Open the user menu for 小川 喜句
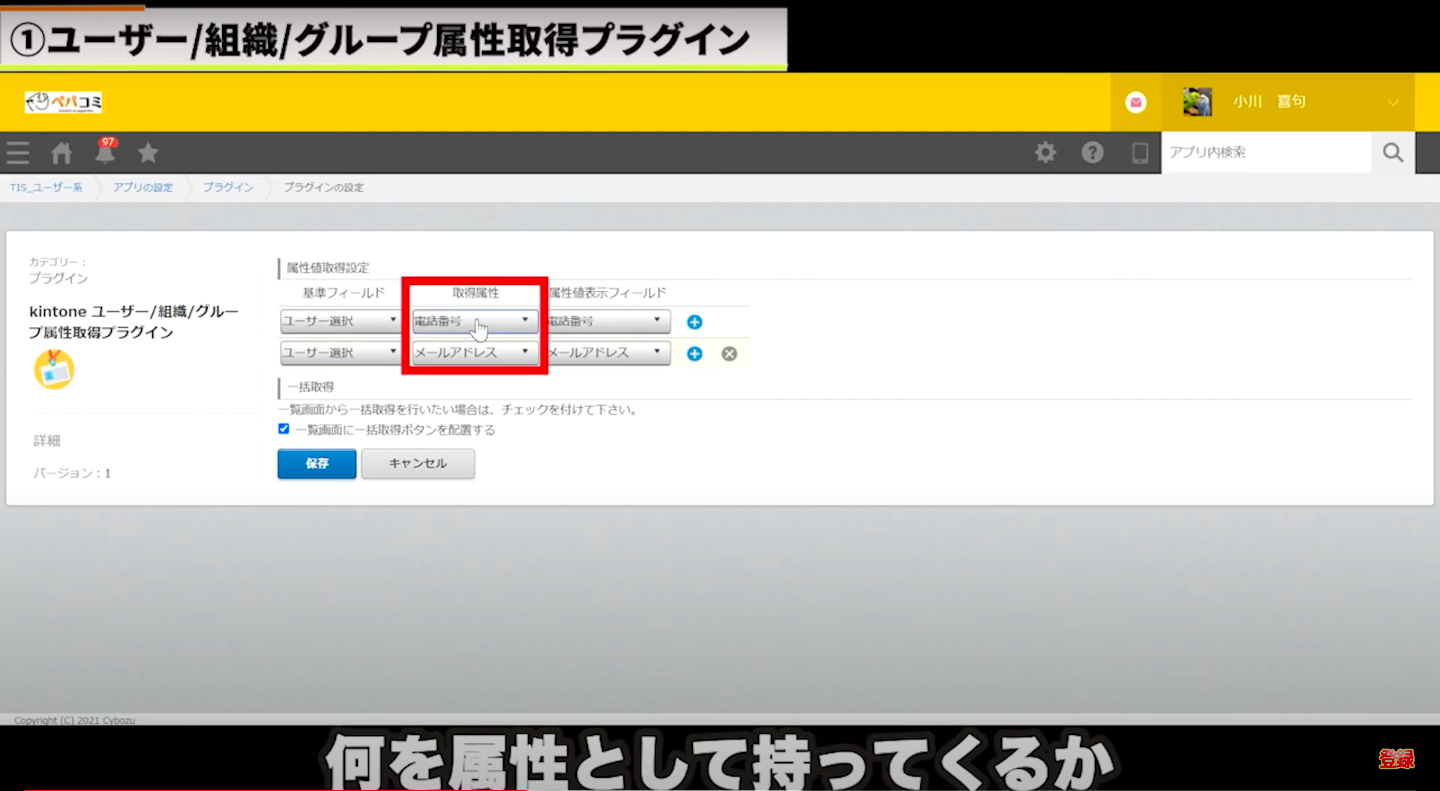This screenshot has width=1440, height=791. (1290, 102)
